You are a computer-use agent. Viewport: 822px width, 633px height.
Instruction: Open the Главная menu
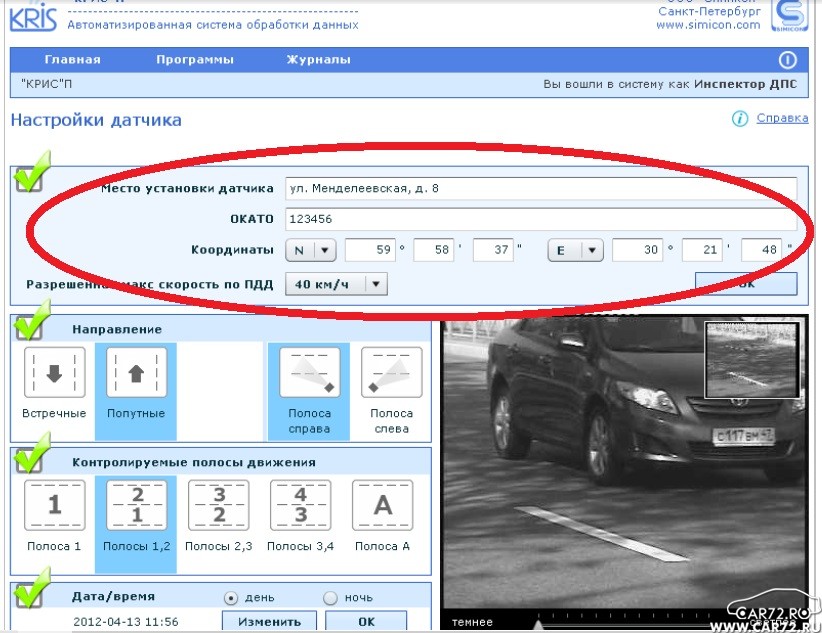(72, 60)
